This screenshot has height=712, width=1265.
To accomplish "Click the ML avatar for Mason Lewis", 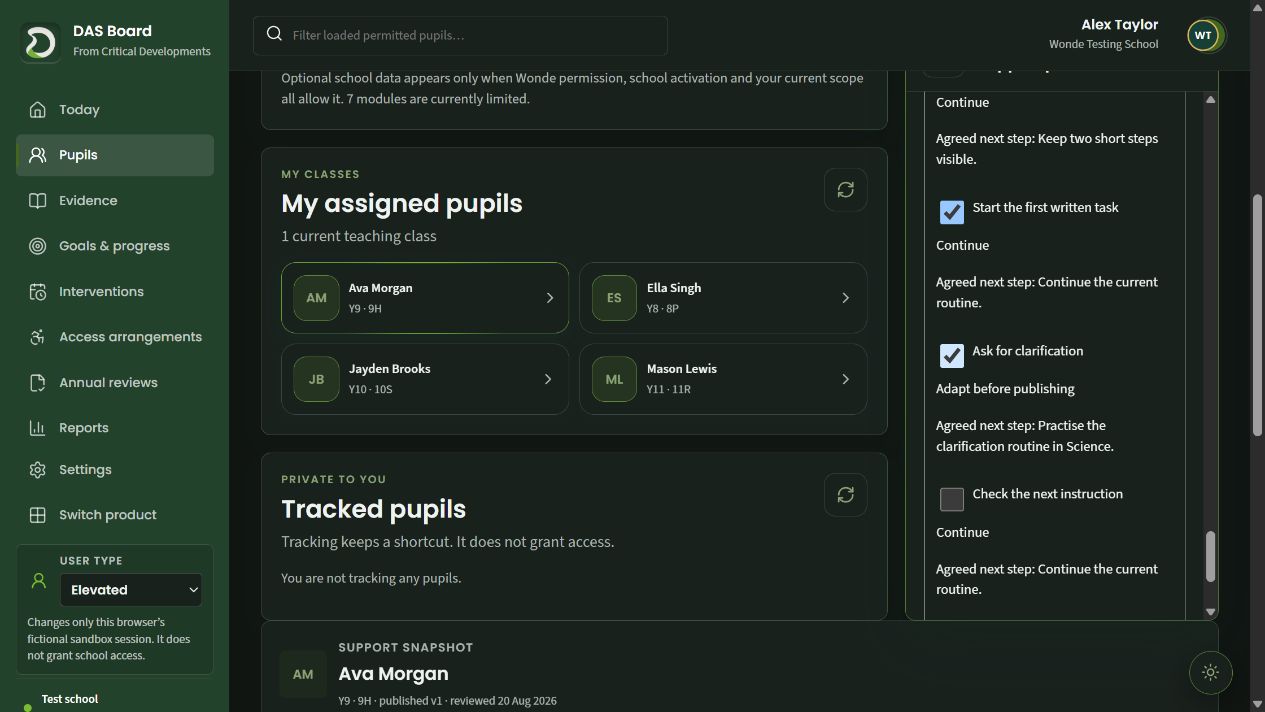I will pyautogui.click(x=614, y=379).
